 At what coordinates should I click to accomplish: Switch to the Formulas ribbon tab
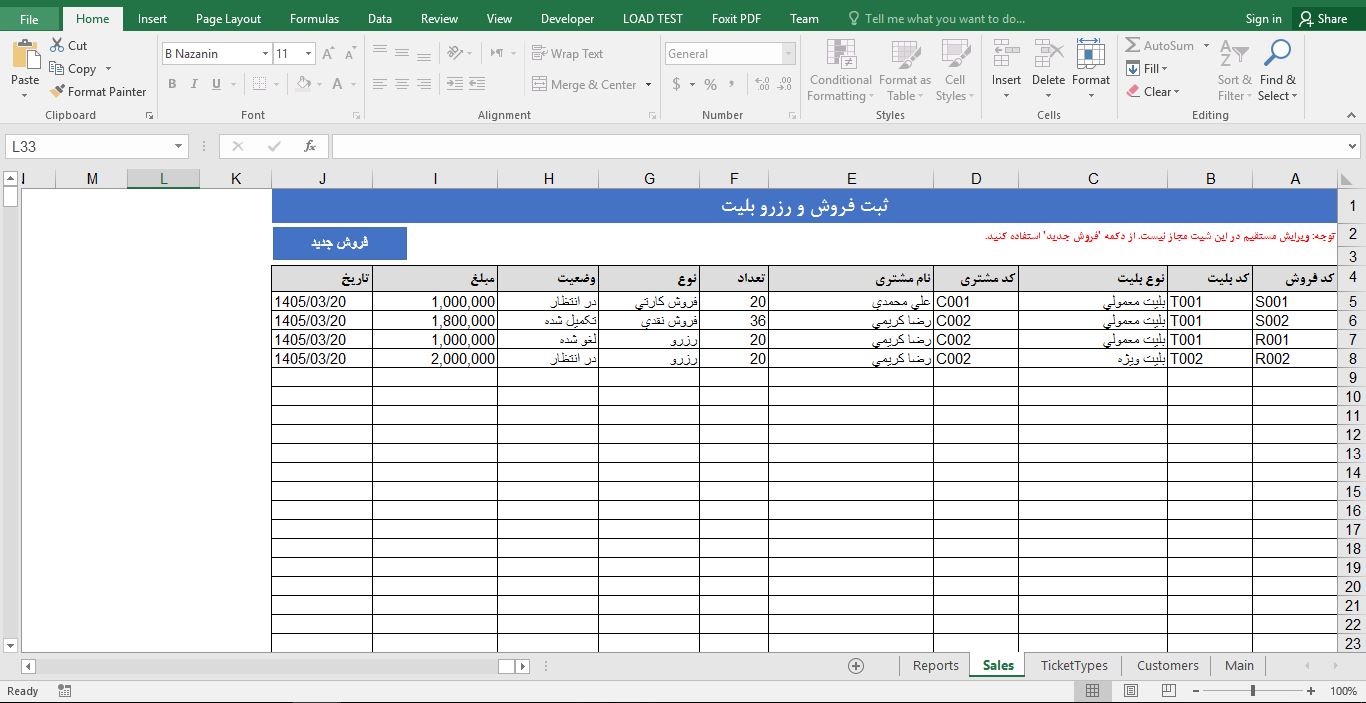pyautogui.click(x=314, y=18)
